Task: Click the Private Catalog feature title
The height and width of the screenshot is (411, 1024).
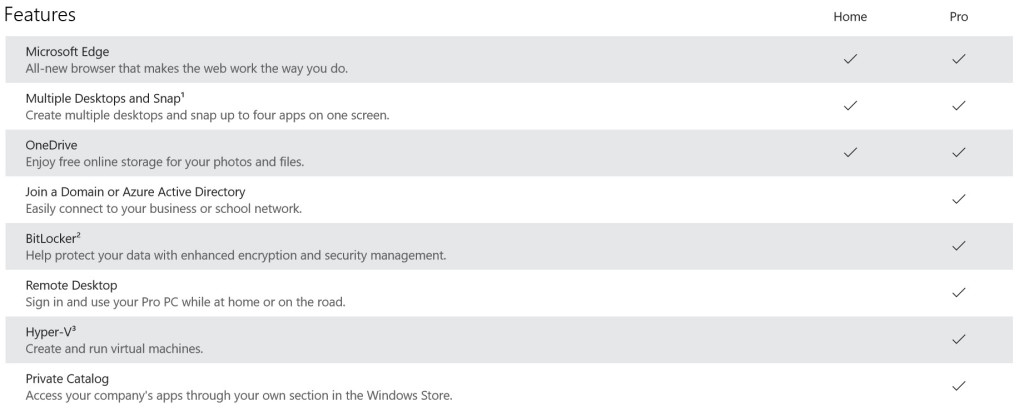Action: click(67, 378)
